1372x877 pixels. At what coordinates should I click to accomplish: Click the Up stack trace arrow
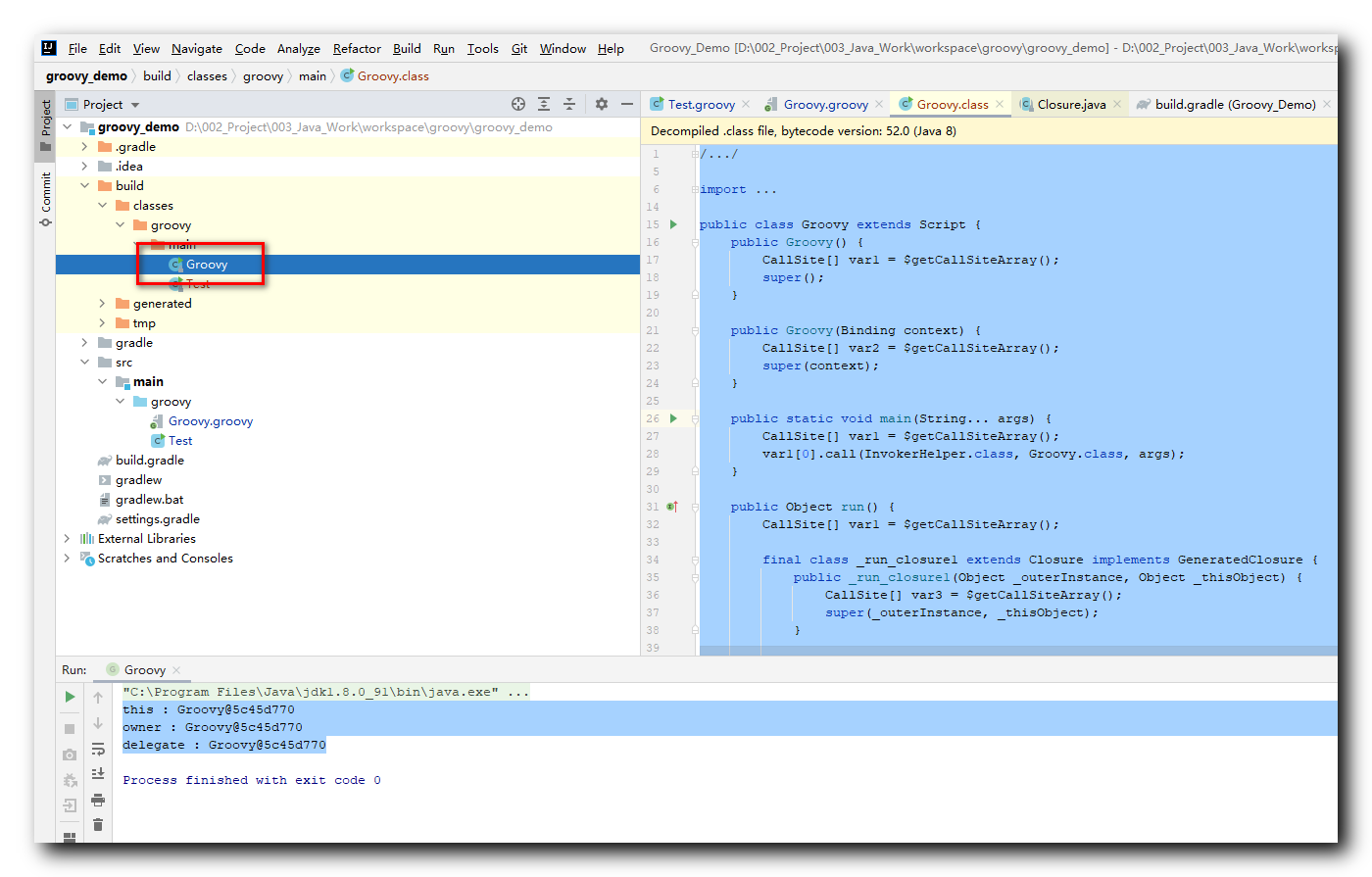pos(98,698)
